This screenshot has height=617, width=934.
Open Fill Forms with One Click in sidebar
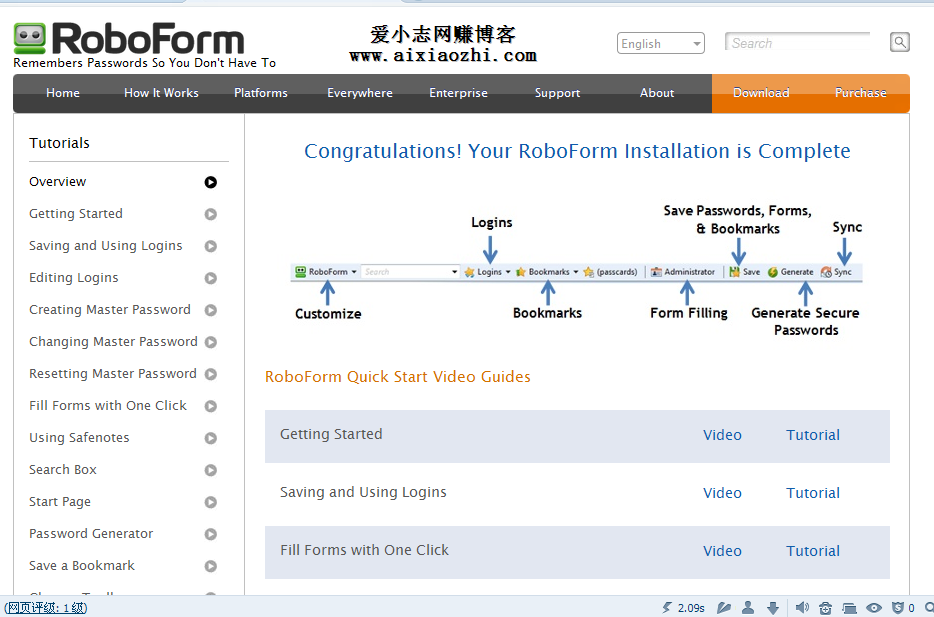coord(108,406)
